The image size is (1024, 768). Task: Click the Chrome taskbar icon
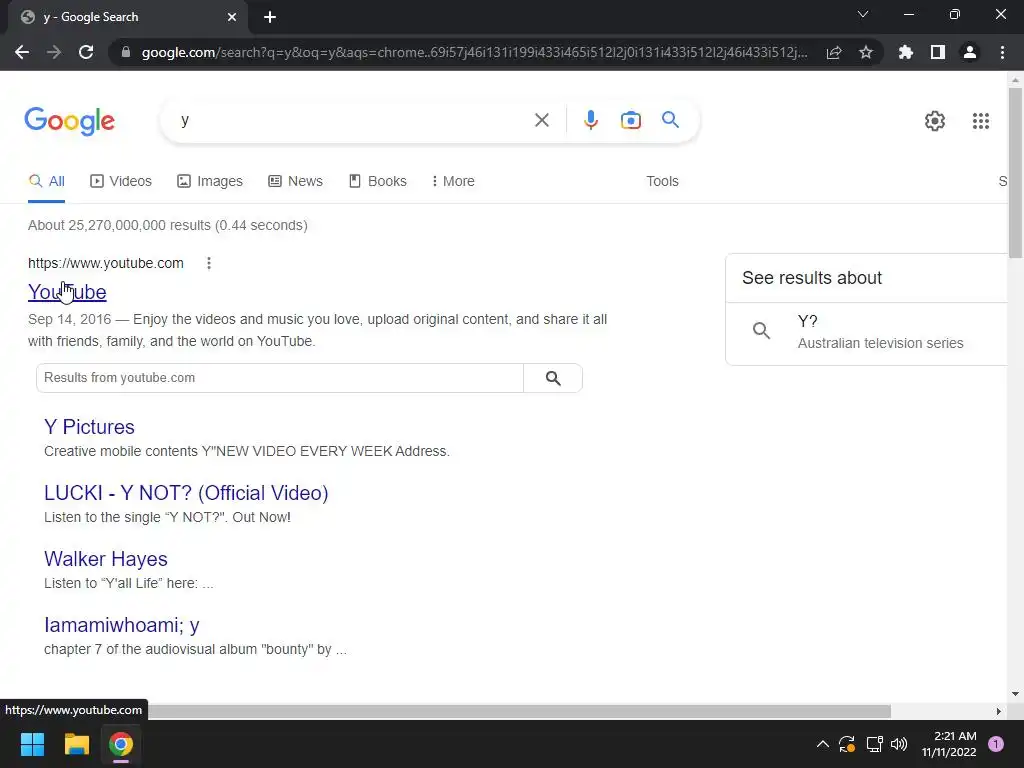pyautogui.click(x=121, y=744)
